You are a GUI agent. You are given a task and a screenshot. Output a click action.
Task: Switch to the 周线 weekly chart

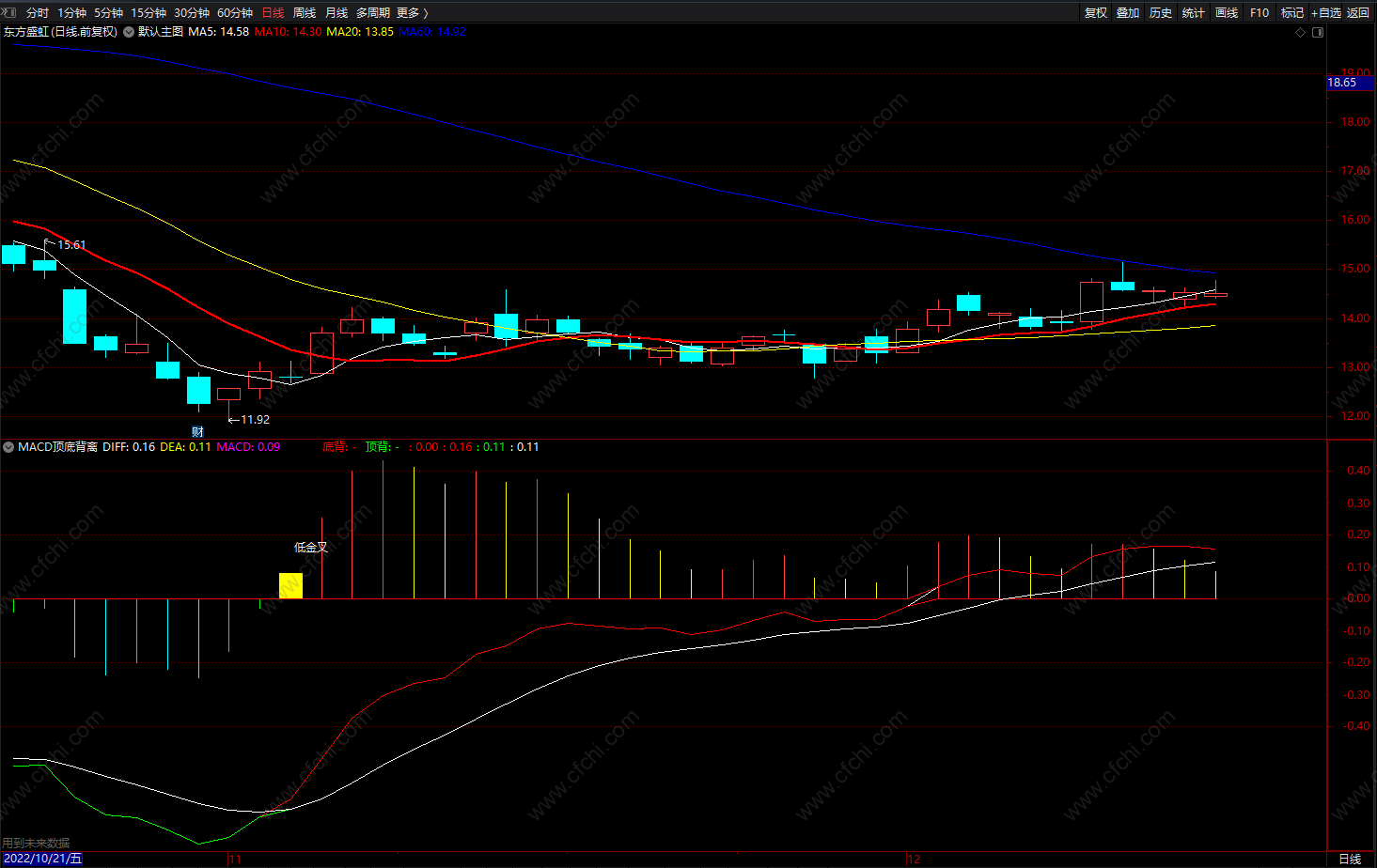point(305,12)
